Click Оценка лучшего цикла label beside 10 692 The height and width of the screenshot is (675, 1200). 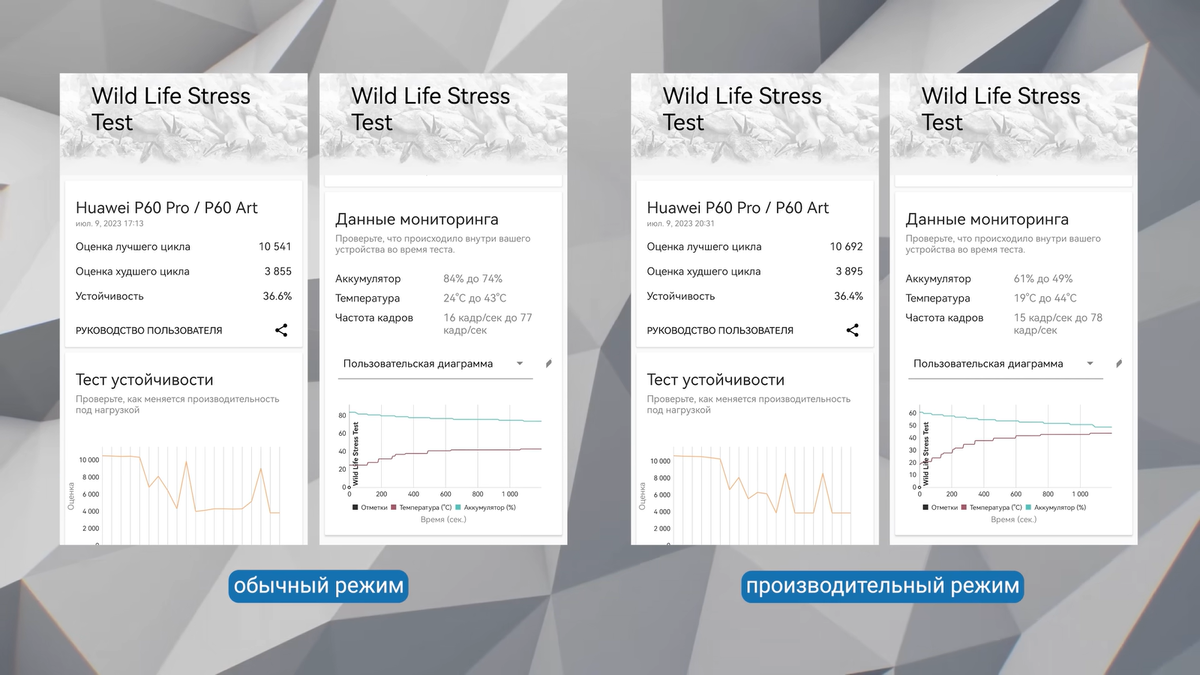tap(704, 247)
